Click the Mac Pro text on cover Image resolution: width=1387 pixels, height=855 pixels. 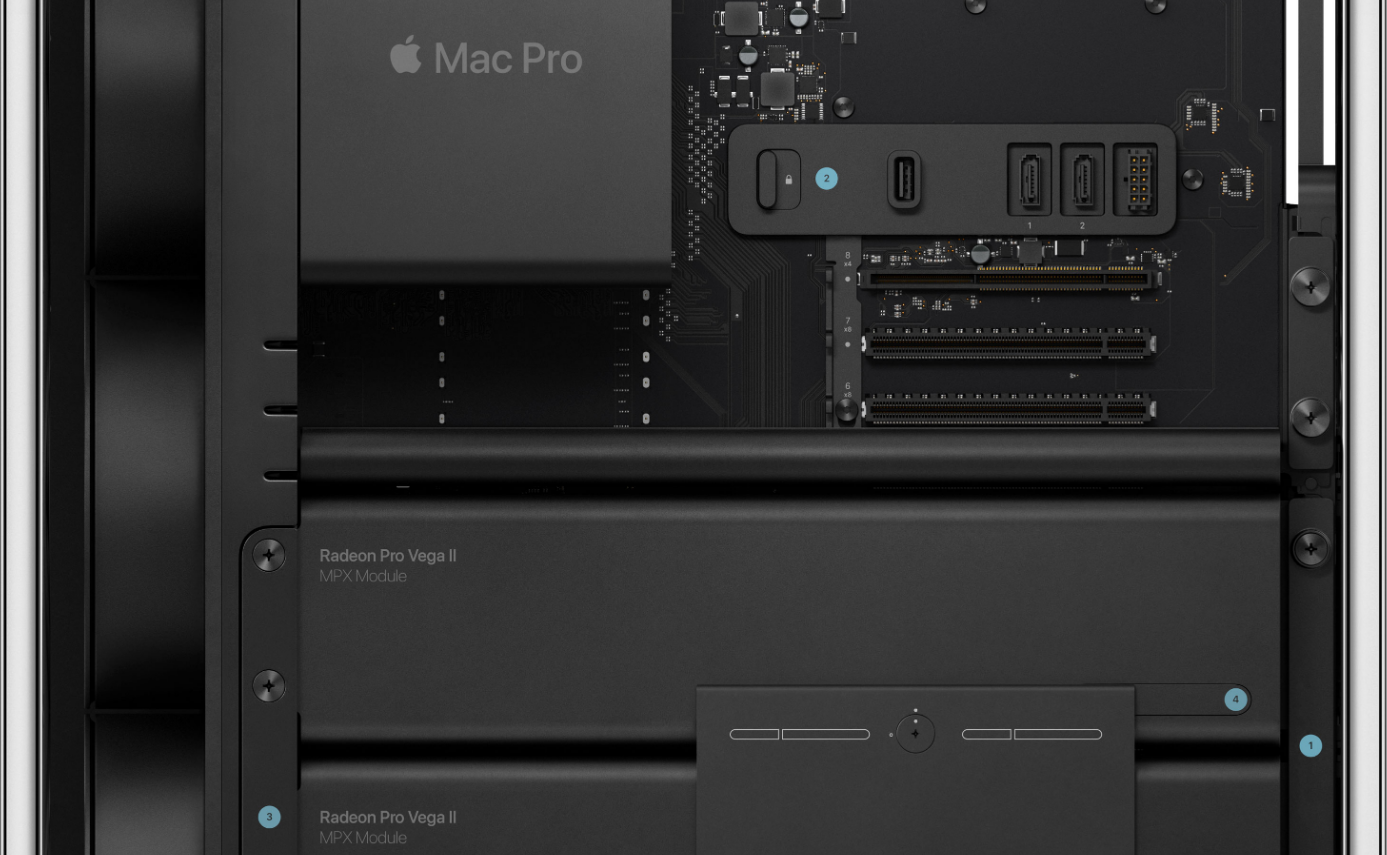(x=508, y=59)
